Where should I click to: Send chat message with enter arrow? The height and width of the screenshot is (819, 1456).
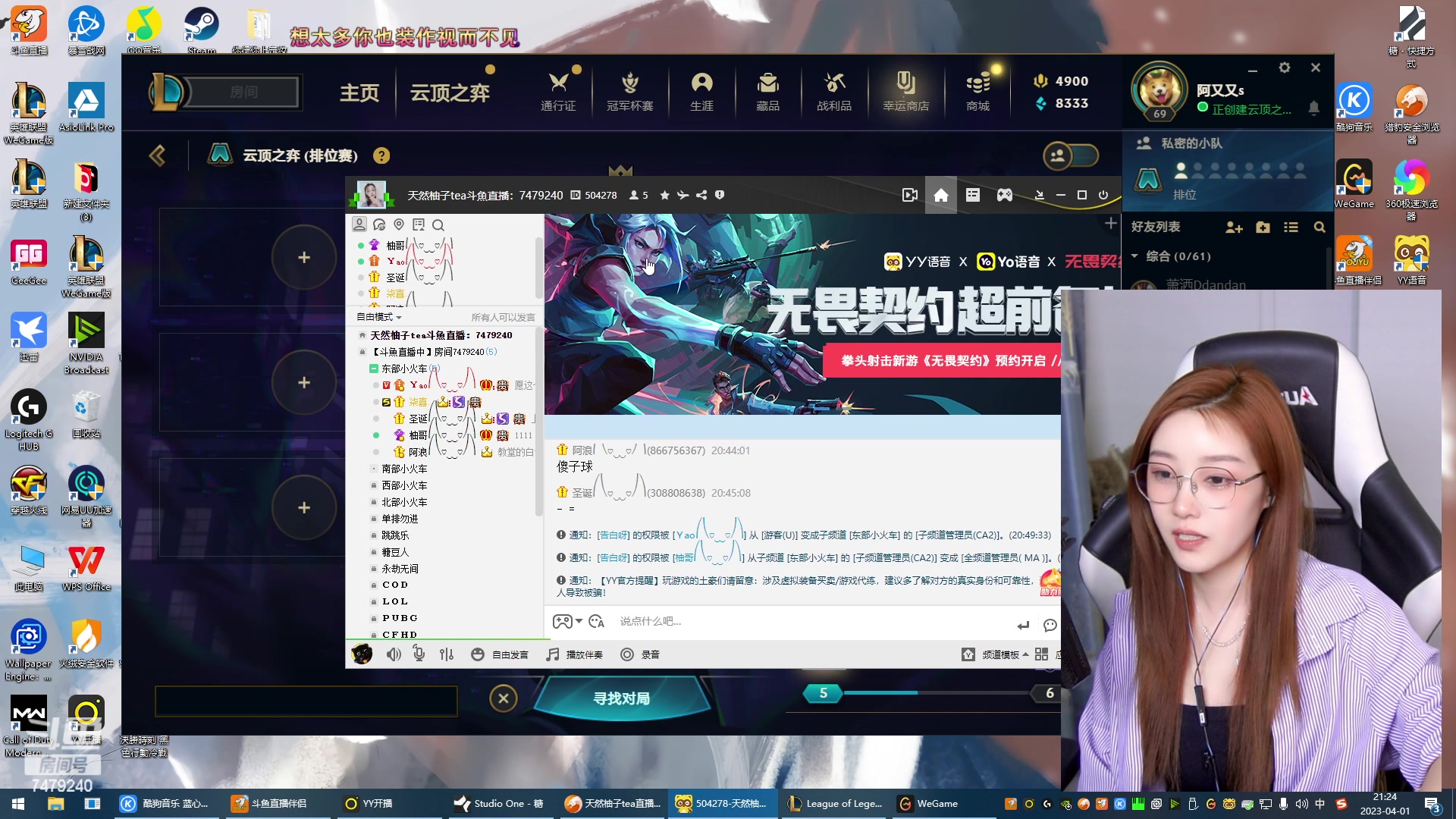(x=1023, y=625)
